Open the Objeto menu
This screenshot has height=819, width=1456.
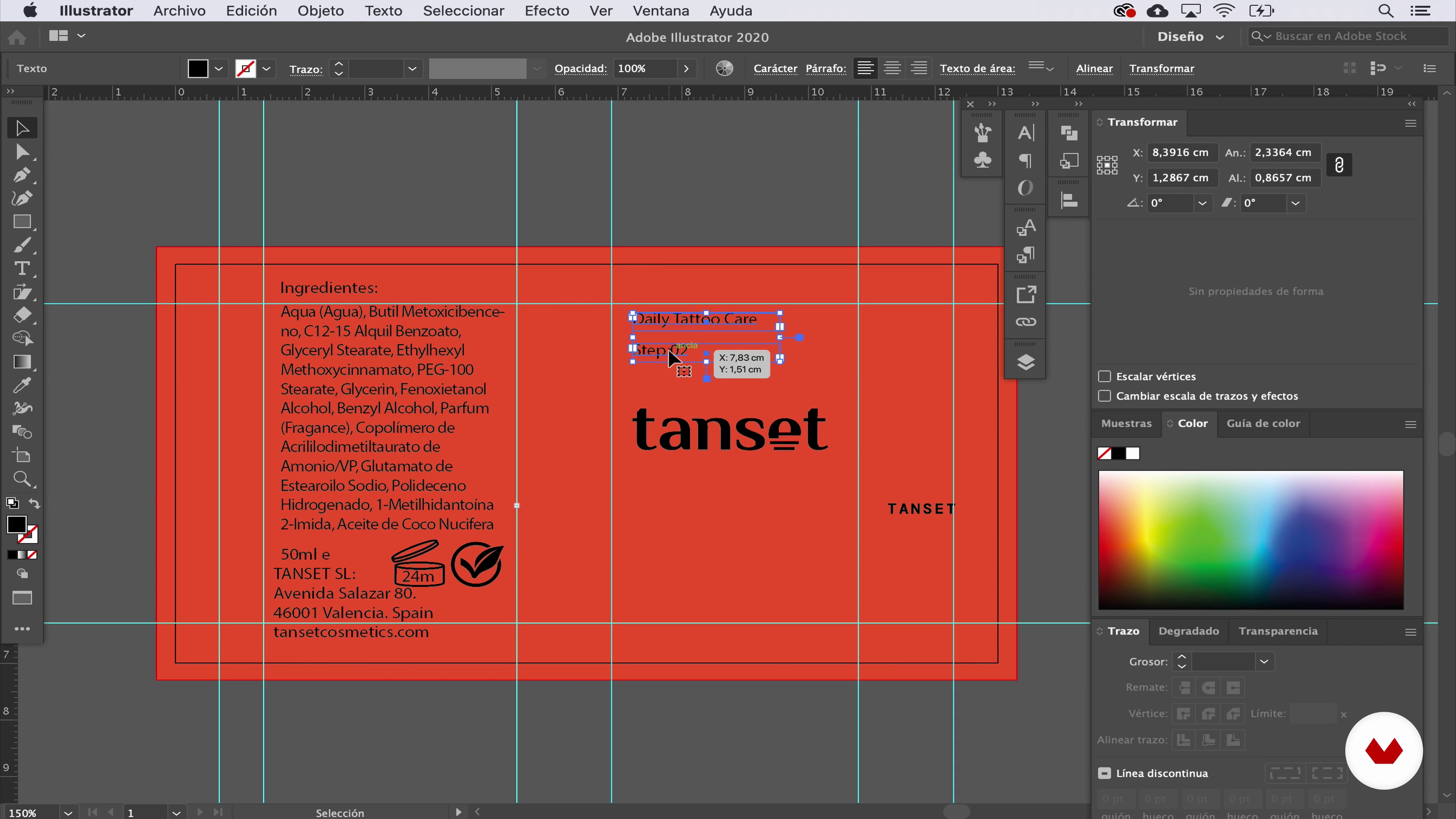click(x=320, y=11)
